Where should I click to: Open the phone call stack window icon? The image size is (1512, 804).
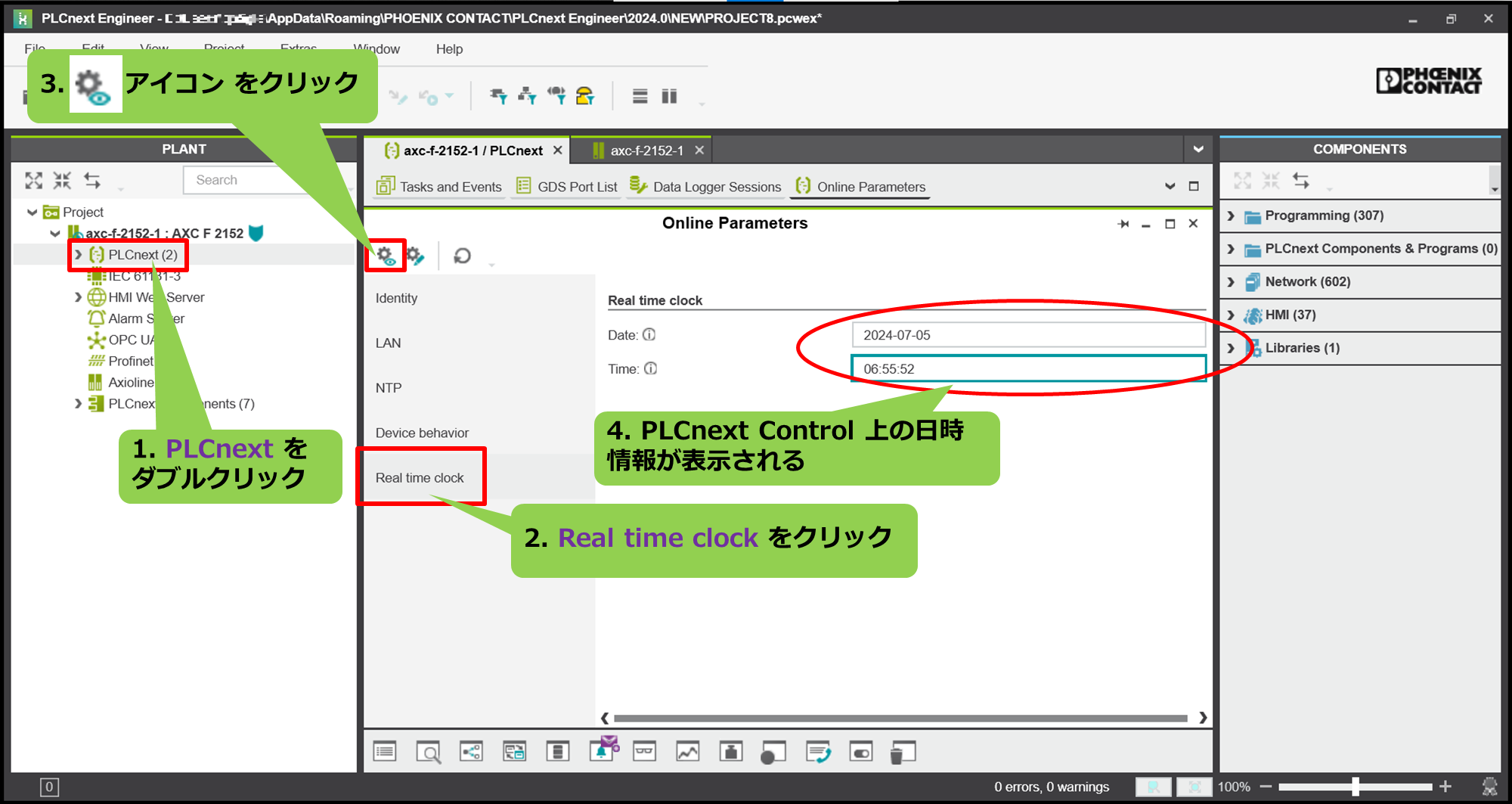818,752
